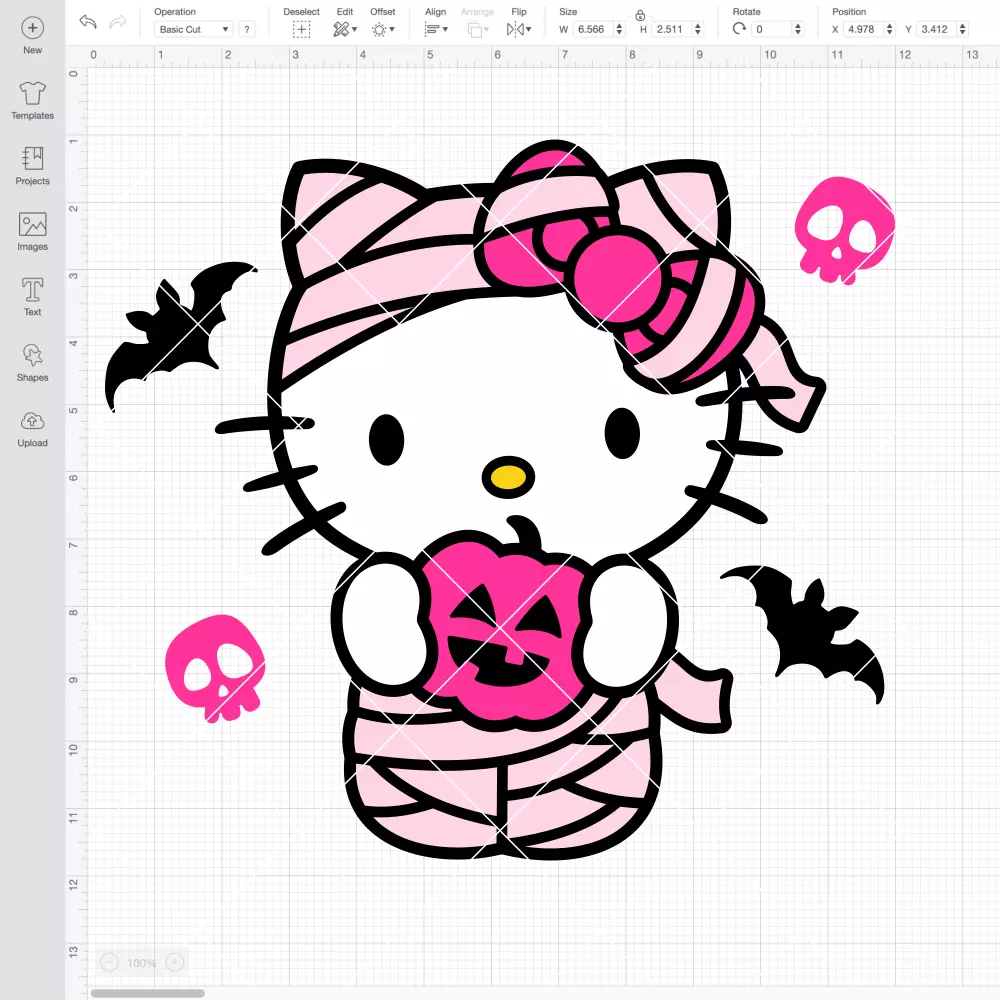This screenshot has width=1000, height=1000.
Task: Zoom in with the plus button
Action: pyautogui.click(x=175, y=962)
